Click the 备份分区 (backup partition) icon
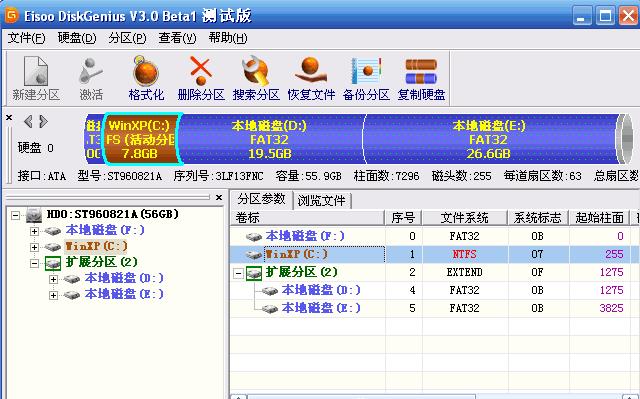 tap(366, 78)
